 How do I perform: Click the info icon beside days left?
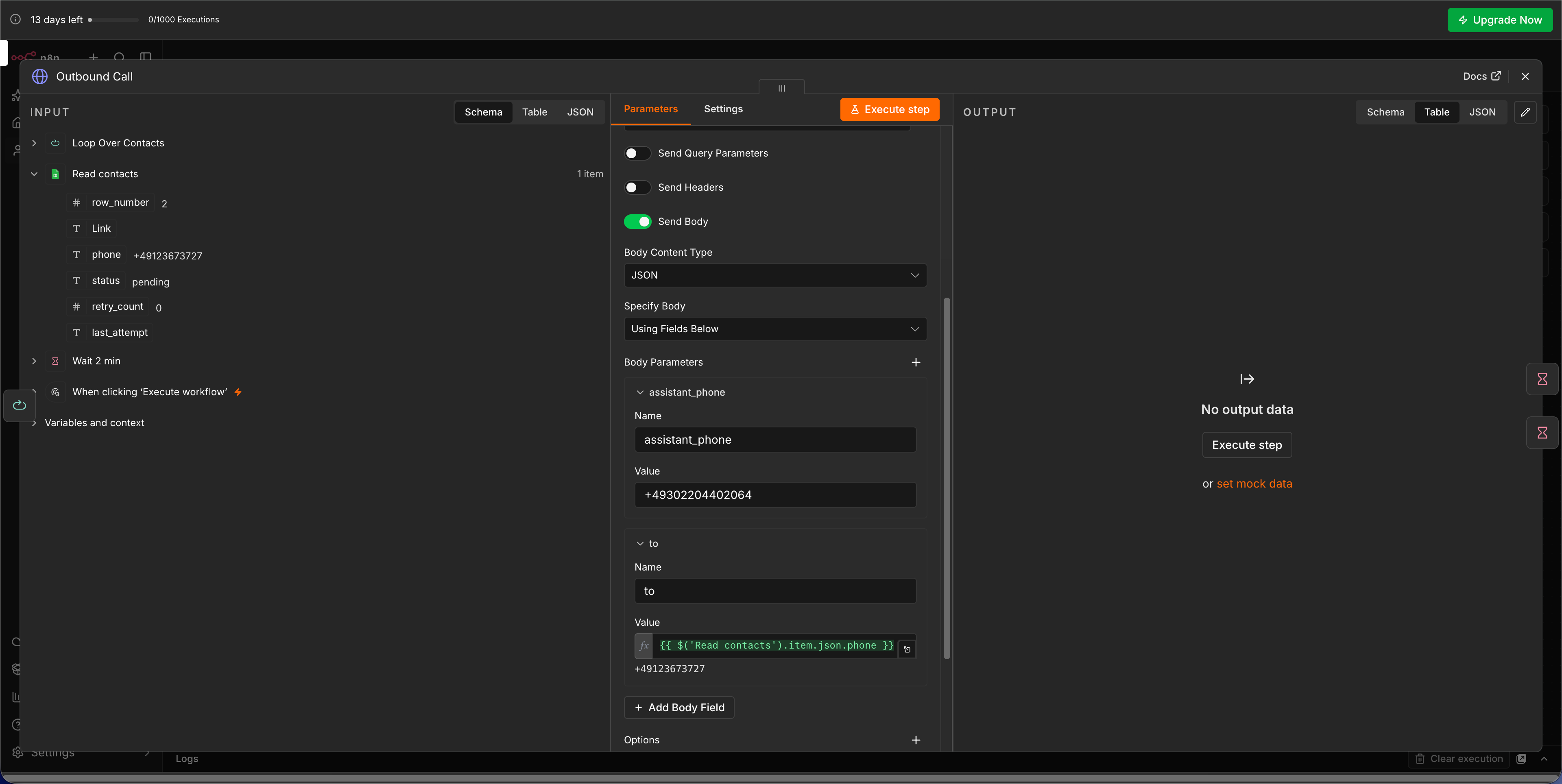16,20
